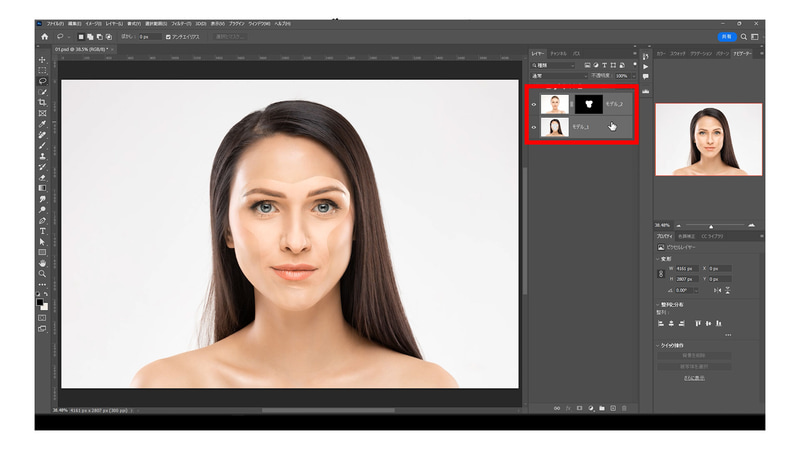Open the rotation angle dropdown in Properties
Viewport: 800px width, 450px height.
click(x=696, y=290)
